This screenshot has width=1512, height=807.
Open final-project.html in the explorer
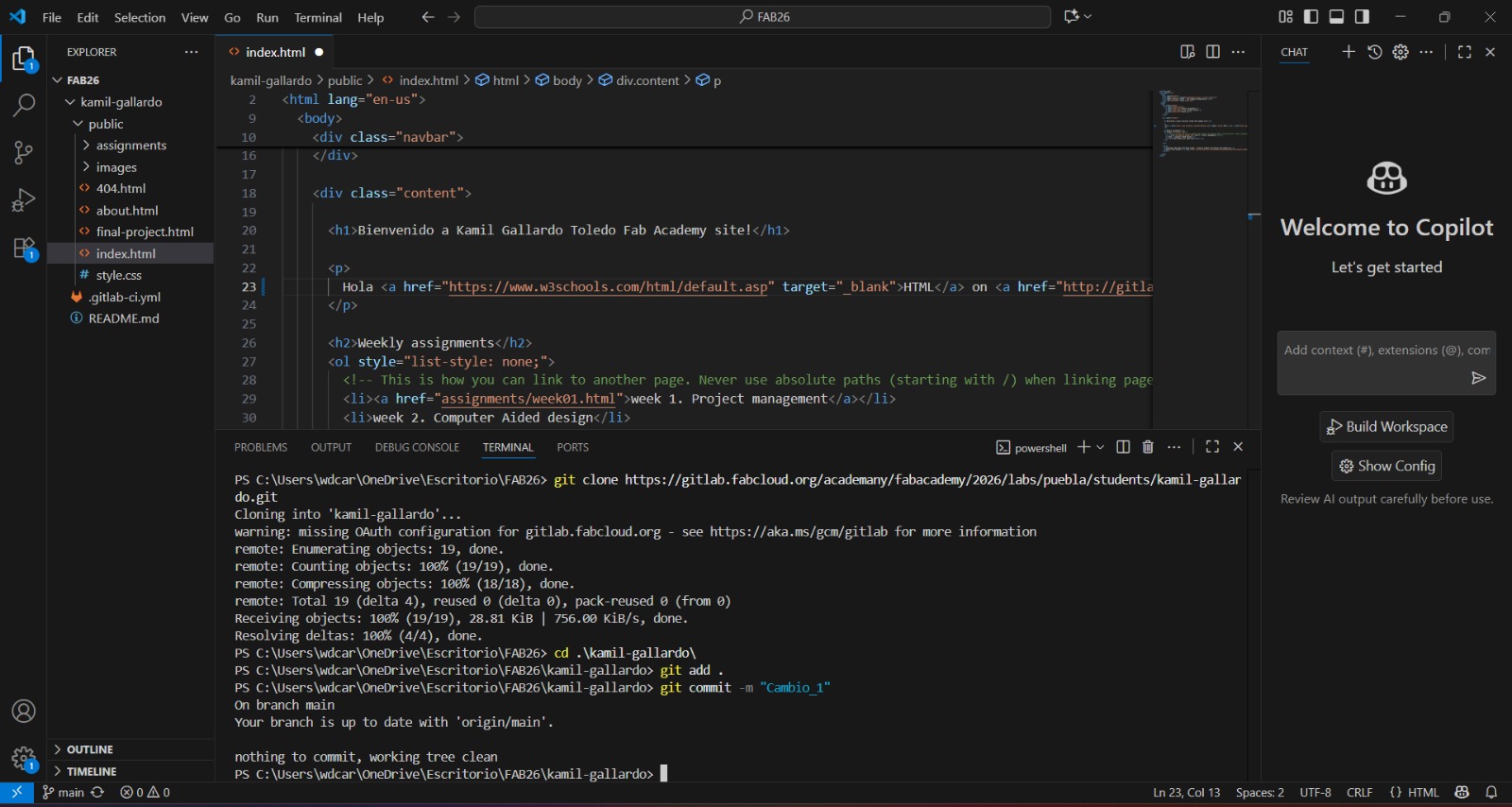point(145,232)
